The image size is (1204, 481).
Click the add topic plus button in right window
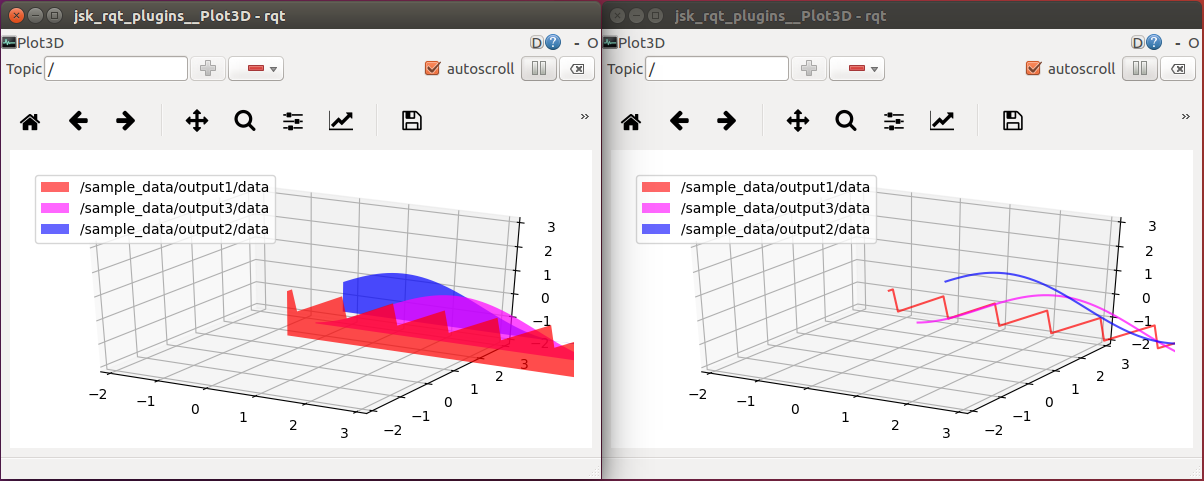(x=809, y=69)
